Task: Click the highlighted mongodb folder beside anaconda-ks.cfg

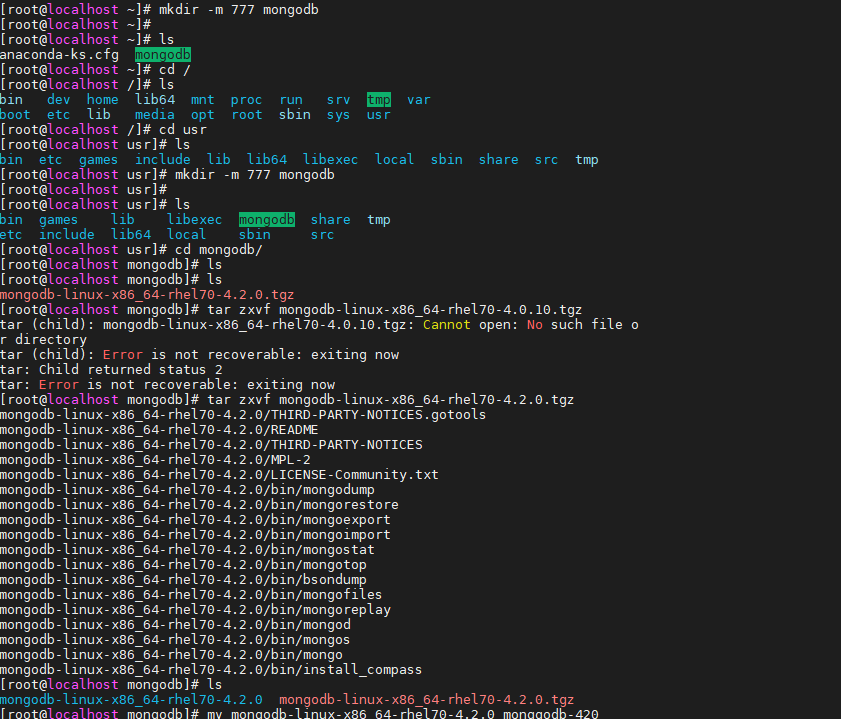Action: [163, 55]
